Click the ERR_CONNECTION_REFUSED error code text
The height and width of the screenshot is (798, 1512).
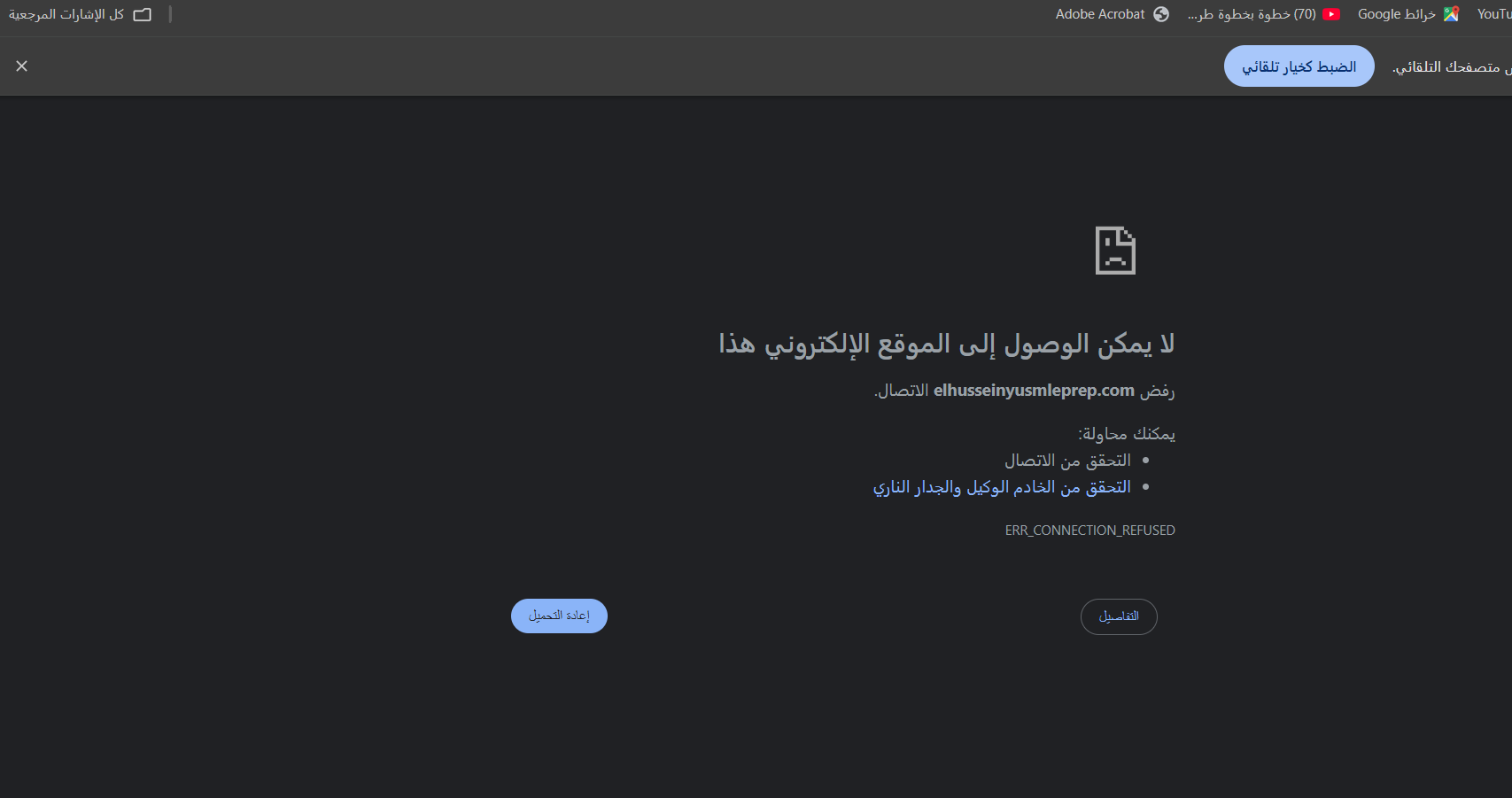point(1089,531)
